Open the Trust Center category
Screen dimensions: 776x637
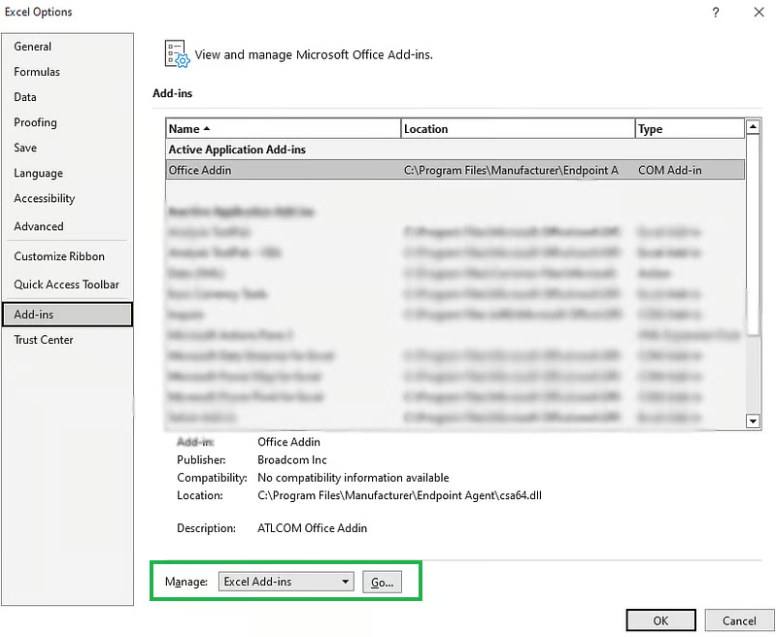click(43, 340)
